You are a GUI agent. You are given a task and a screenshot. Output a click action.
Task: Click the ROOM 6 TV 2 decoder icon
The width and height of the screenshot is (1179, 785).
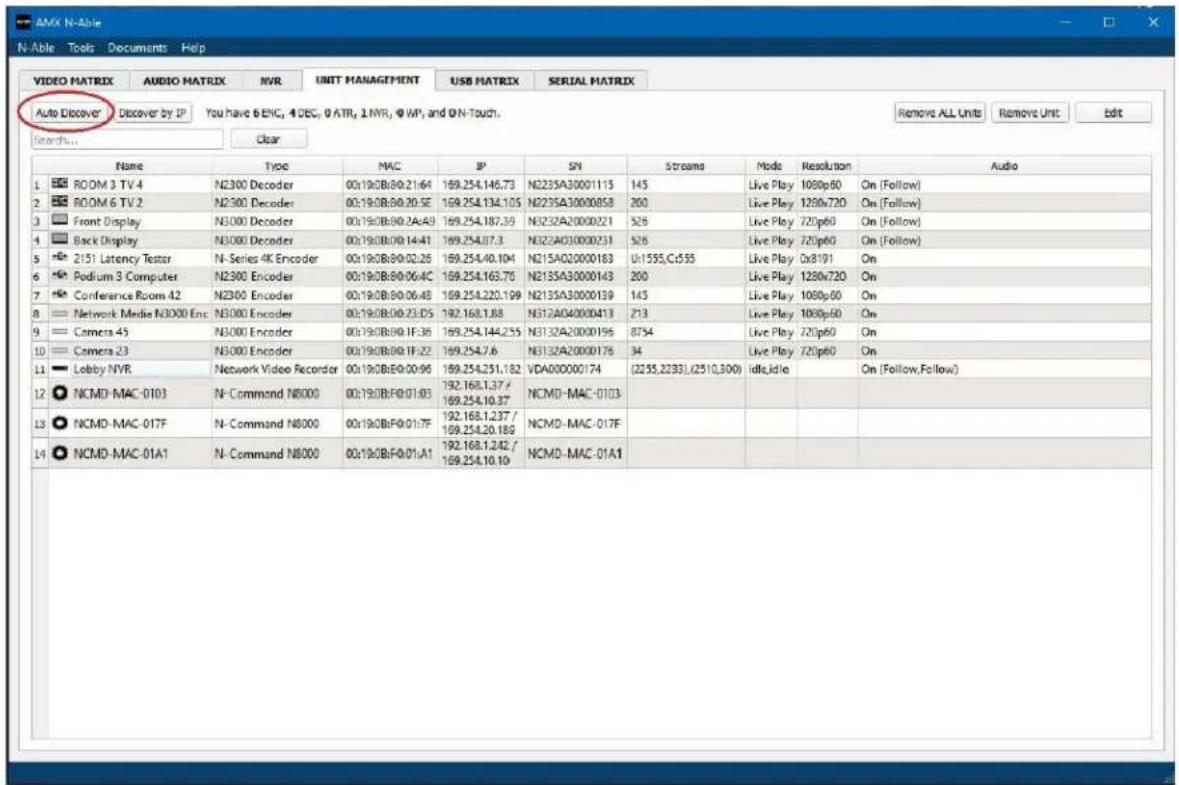59,202
